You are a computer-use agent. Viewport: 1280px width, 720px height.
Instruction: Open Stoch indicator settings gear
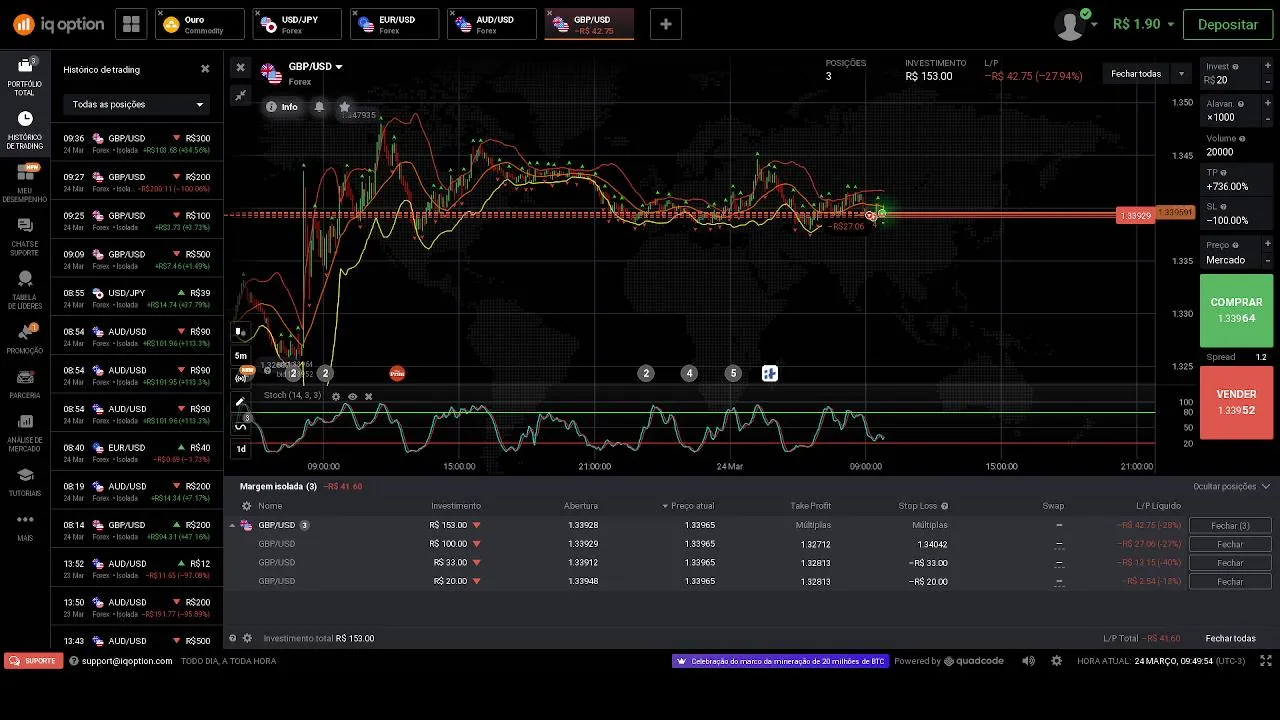coord(336,396)
